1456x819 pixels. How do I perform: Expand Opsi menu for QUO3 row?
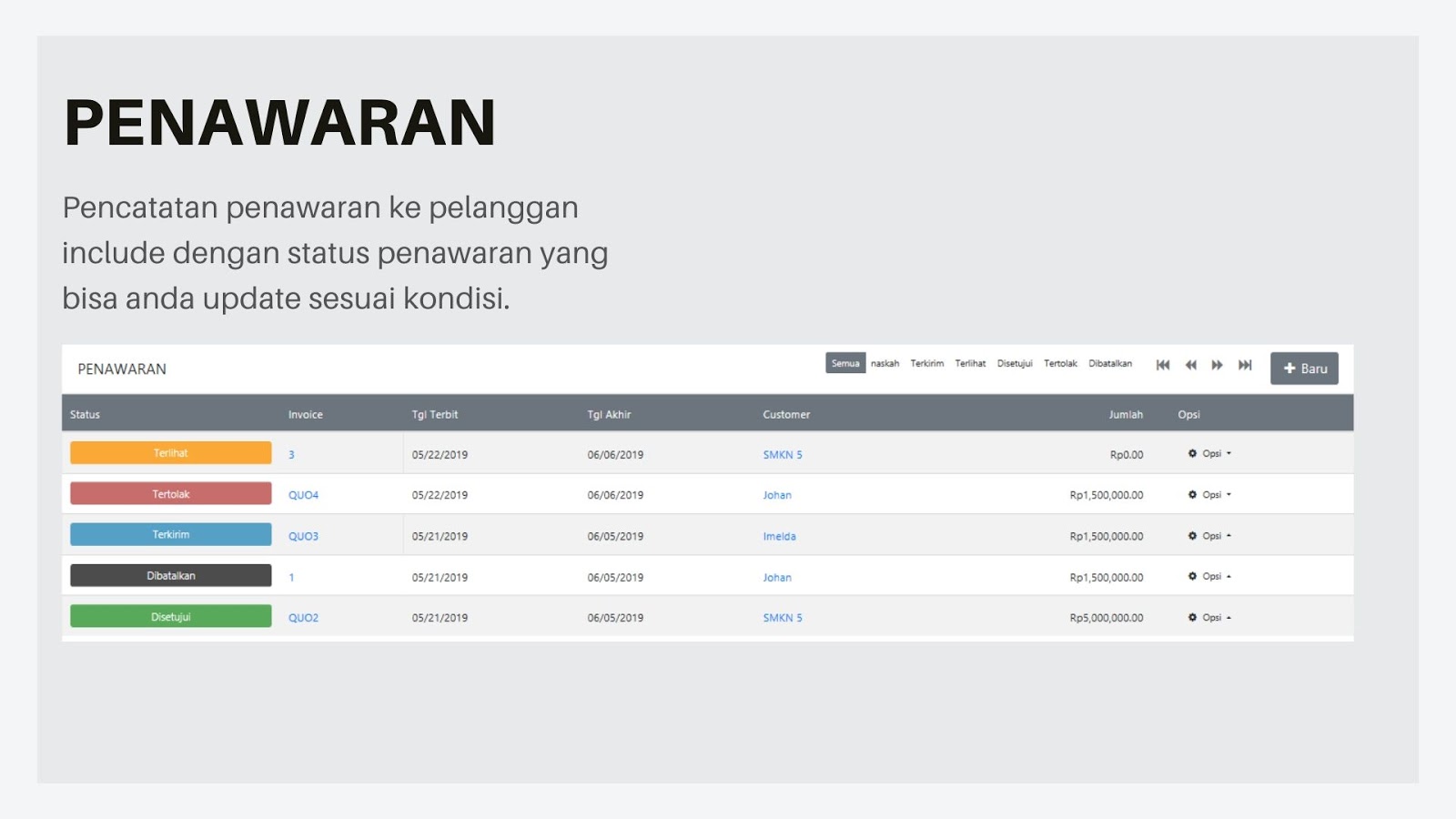pyautogui.click(x=1209, y=536)
